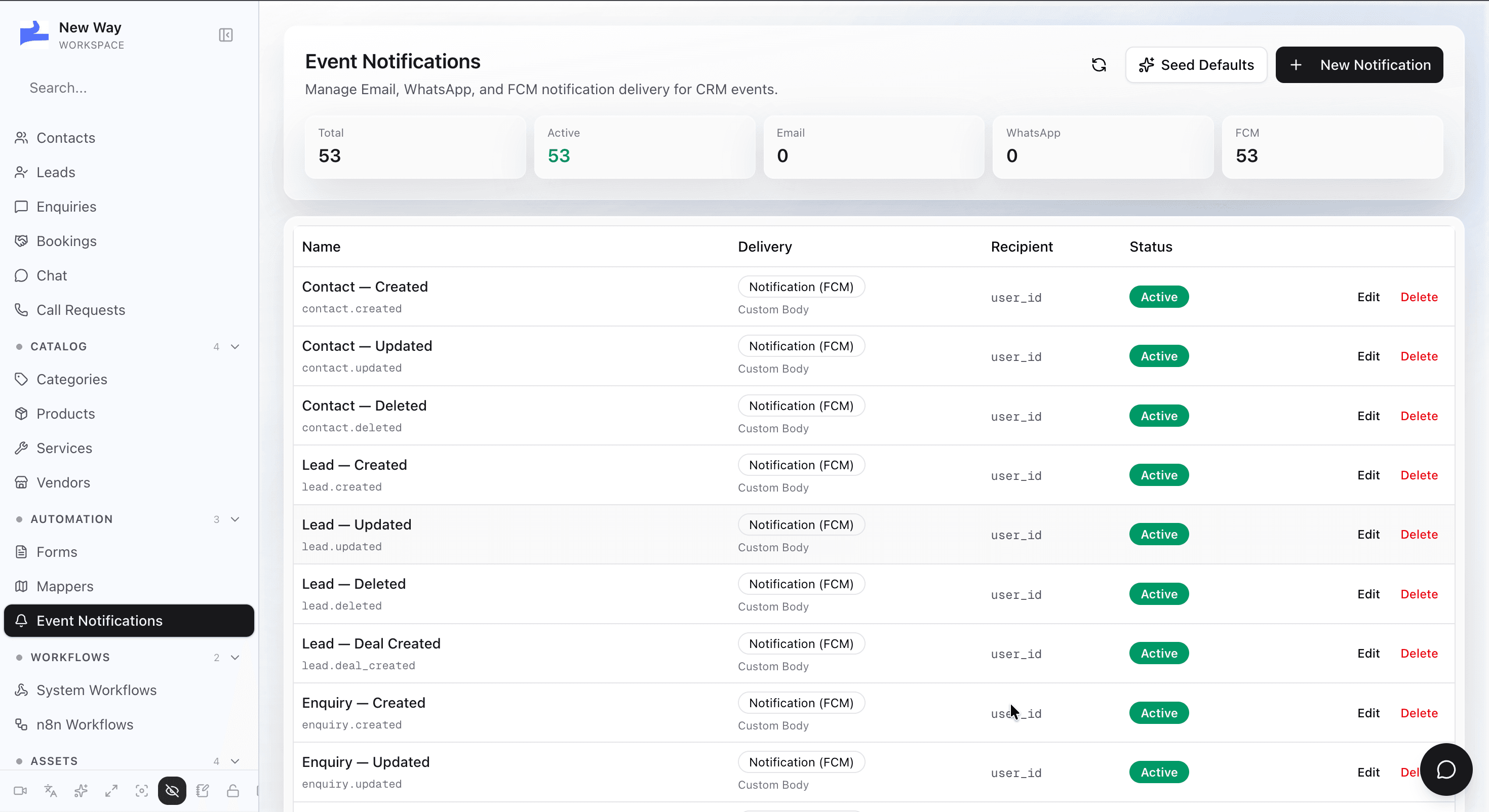Open Call Requests in the sidebar

128,310
